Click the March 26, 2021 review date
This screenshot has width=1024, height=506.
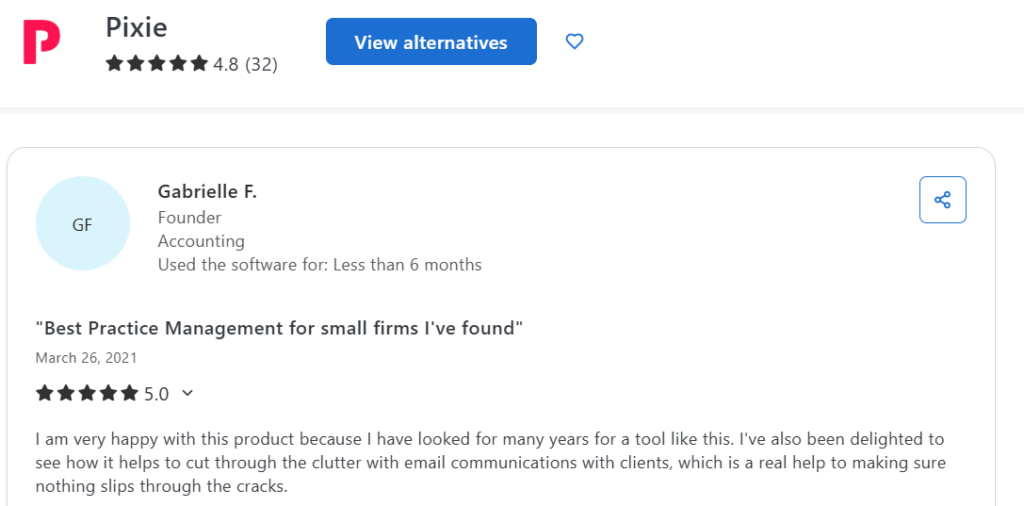click(86, 358)
